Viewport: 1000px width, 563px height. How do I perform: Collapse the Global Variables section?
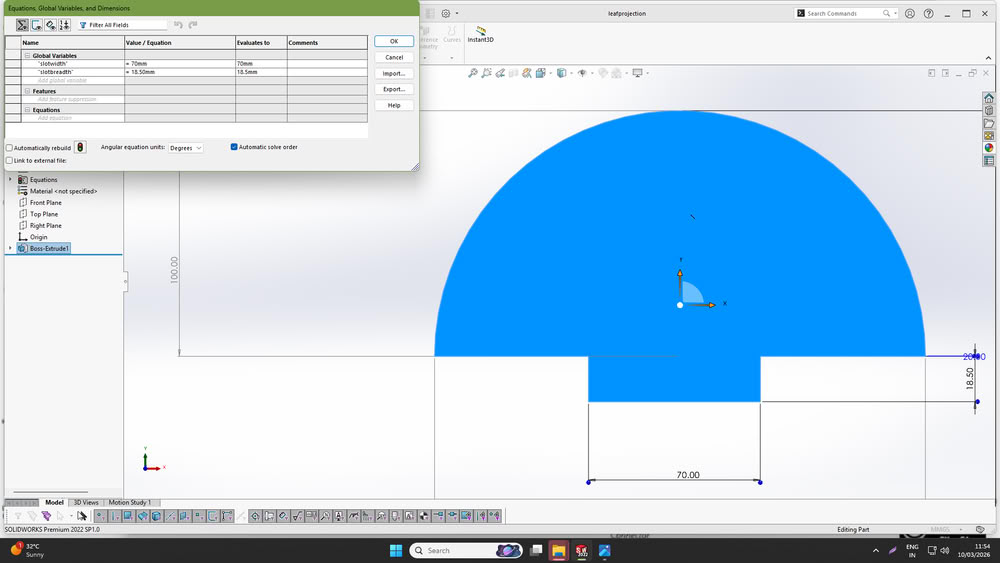[x=27, y=56]
